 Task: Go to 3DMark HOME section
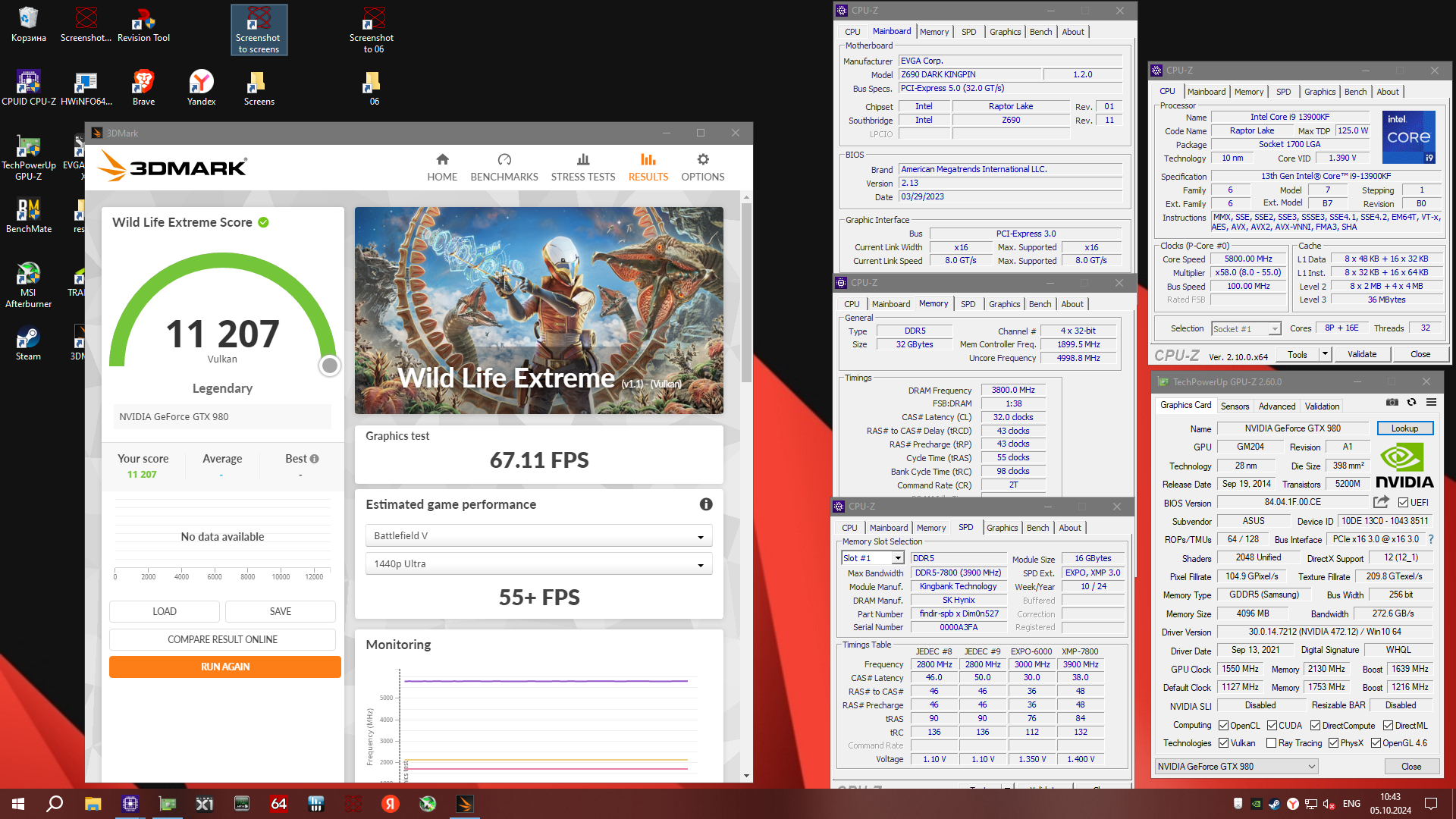click(442, 168)
